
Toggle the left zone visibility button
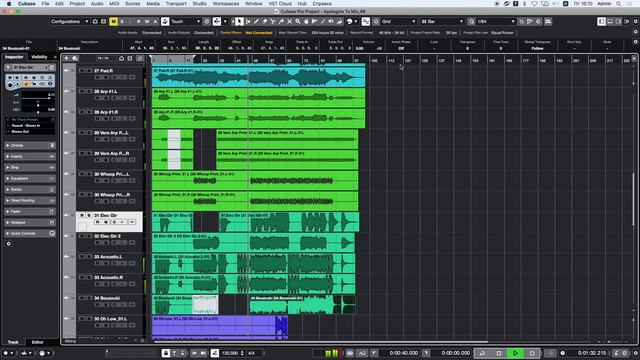click(601, 21)
